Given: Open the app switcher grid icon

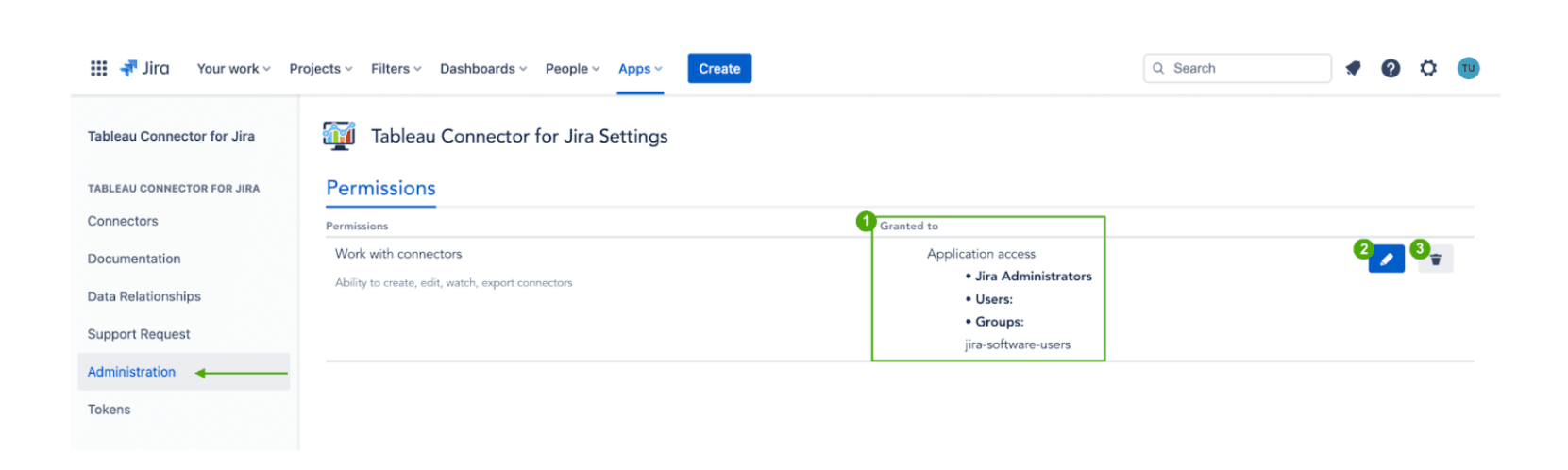Looking at the screenshot, I should tap(98, 68).
